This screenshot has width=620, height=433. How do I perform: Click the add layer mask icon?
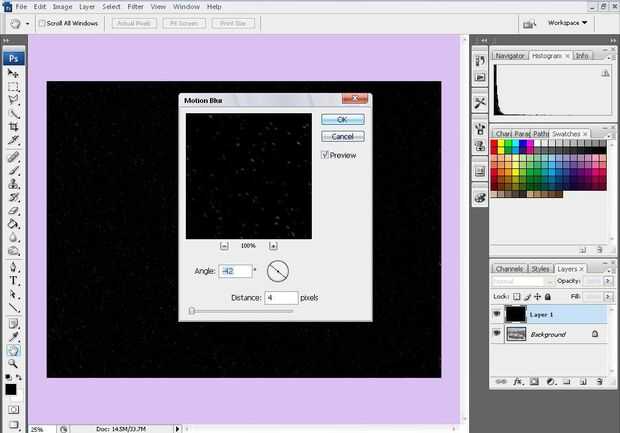534,382
